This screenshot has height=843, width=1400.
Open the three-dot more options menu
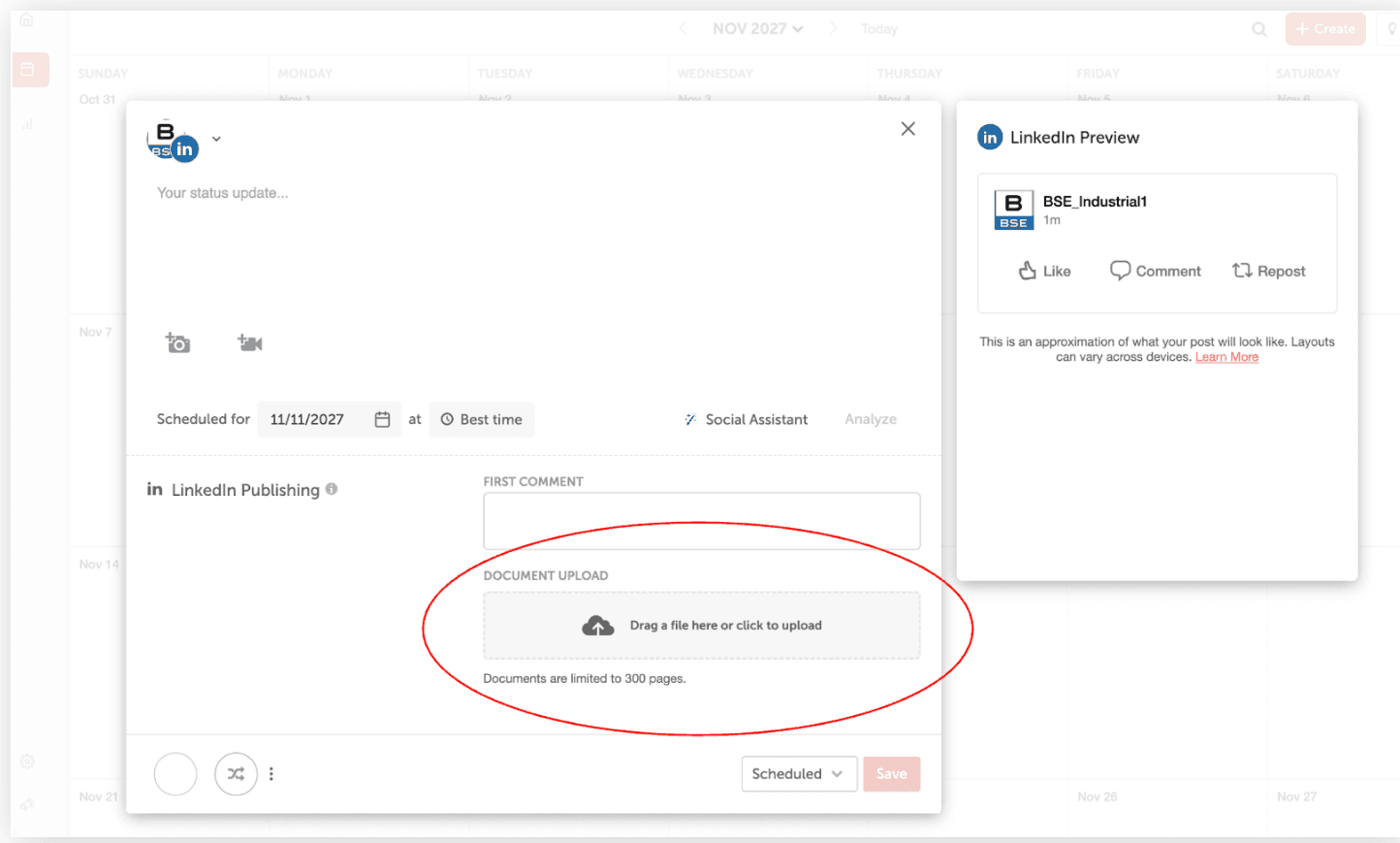click(x=271, y=774)
